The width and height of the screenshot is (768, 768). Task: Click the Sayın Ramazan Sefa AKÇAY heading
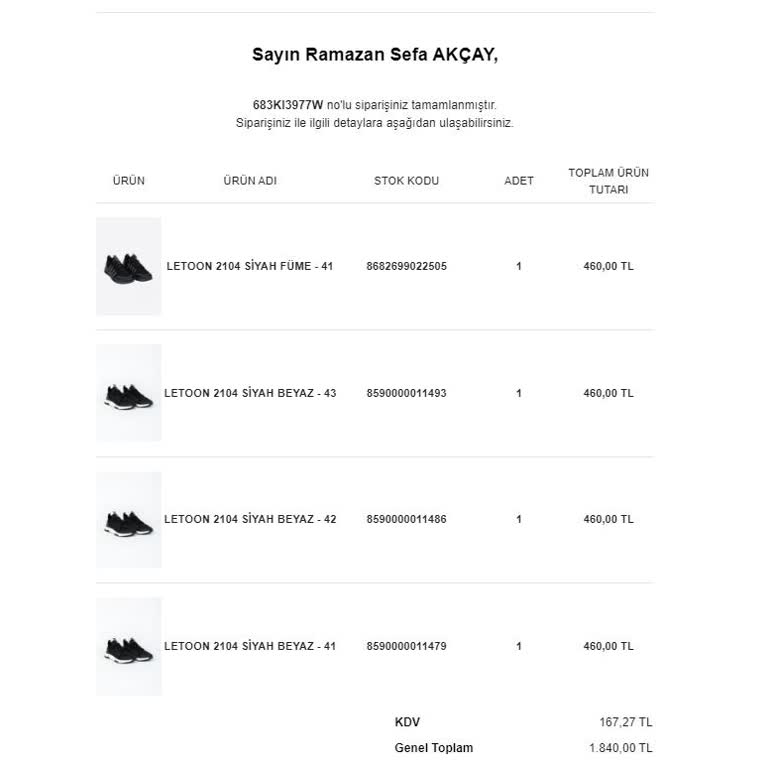(x=375, y=55)
